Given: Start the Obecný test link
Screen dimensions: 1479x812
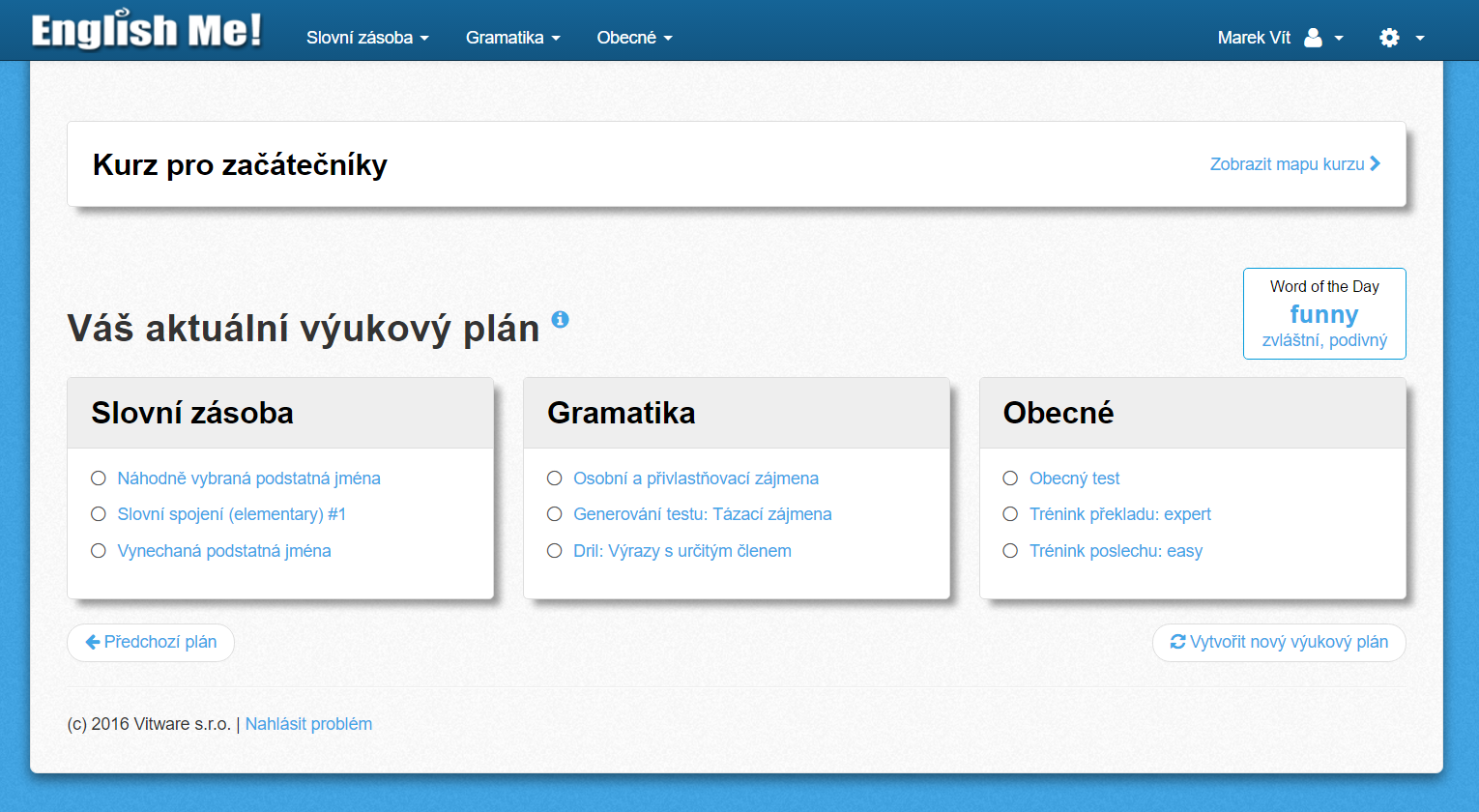Looking at the screenshot, I should (x=1074, y=478).
